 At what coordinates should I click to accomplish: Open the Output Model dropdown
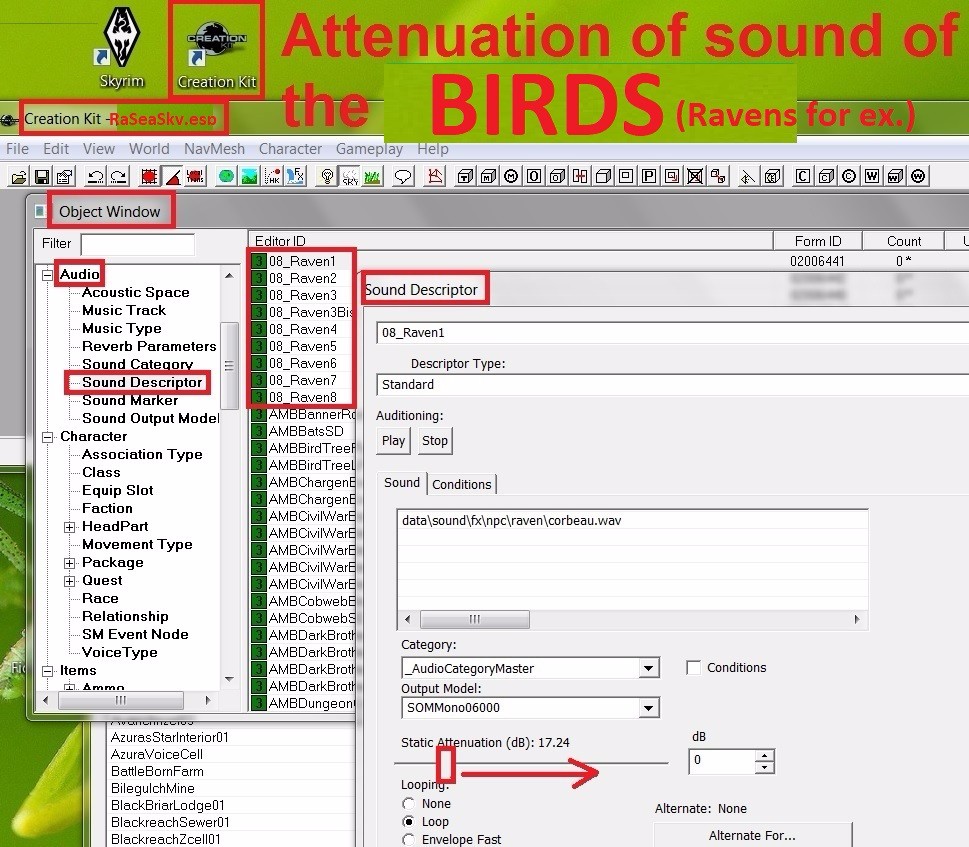[649, 708]
